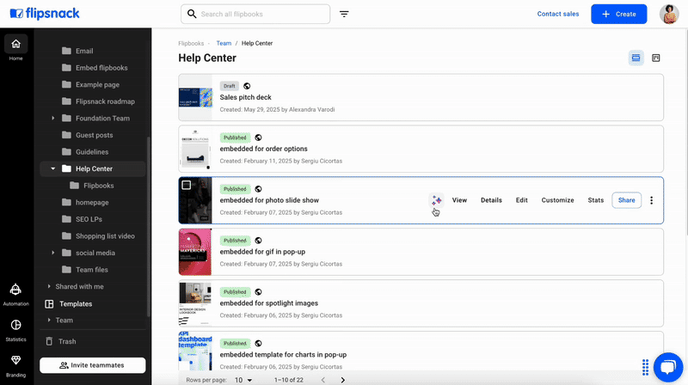Screen dimensions: 688x385
Task: Click the AI sparkle icon on photo slide show row
Action: 436,200
